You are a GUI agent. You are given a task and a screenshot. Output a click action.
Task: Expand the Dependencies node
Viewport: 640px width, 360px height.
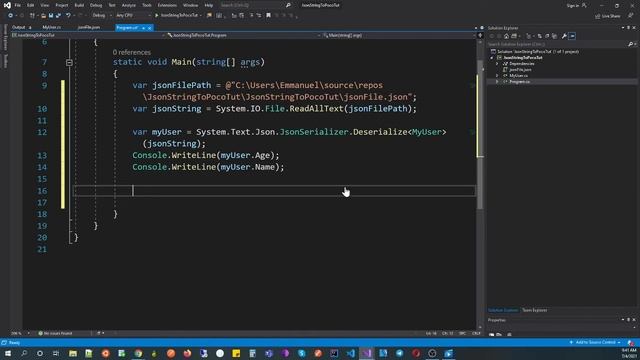pos(497,64)
